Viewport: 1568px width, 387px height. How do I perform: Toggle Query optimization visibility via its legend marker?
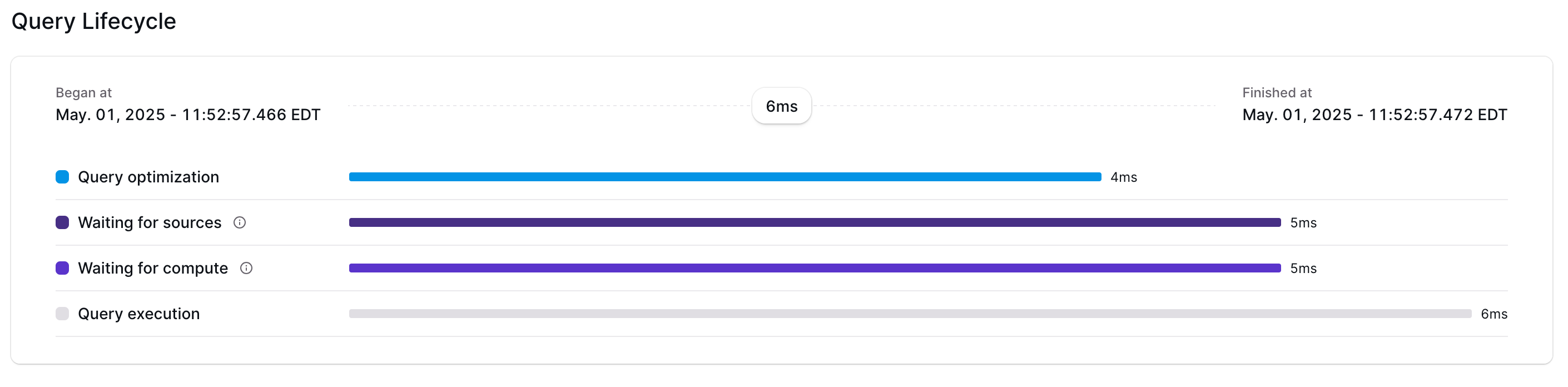(62, 176)
